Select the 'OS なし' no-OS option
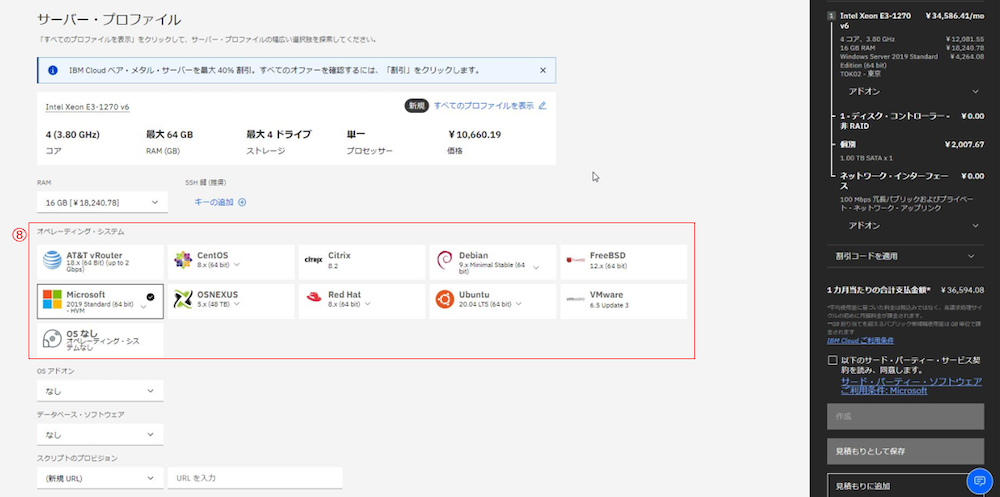 99,339
